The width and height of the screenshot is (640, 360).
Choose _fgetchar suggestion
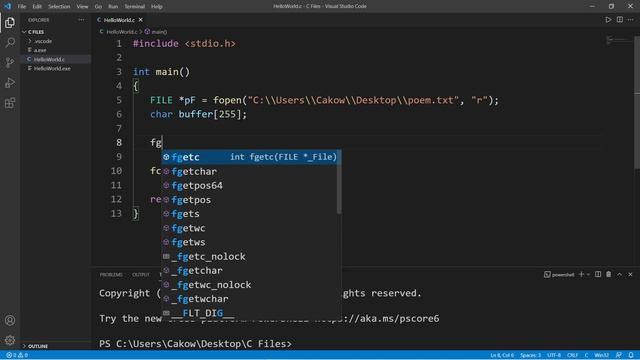point(249,271)
